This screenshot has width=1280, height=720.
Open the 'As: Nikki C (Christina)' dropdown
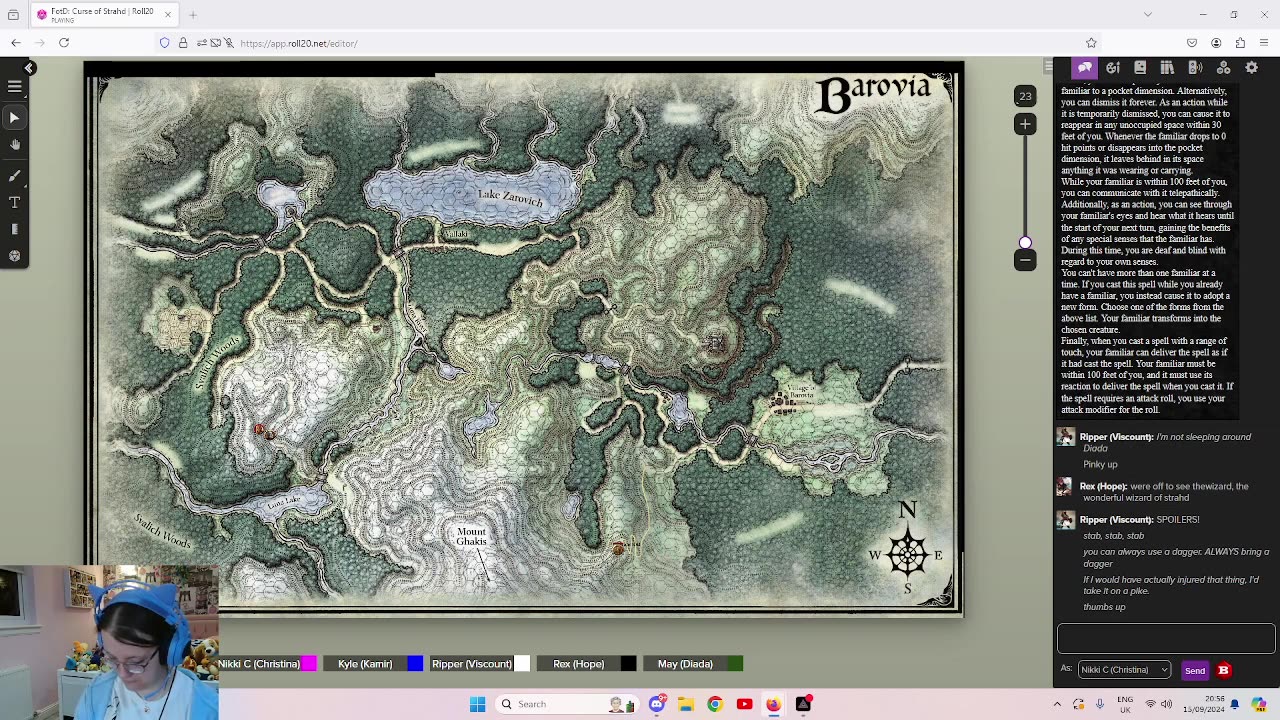tap(1124, 670)
